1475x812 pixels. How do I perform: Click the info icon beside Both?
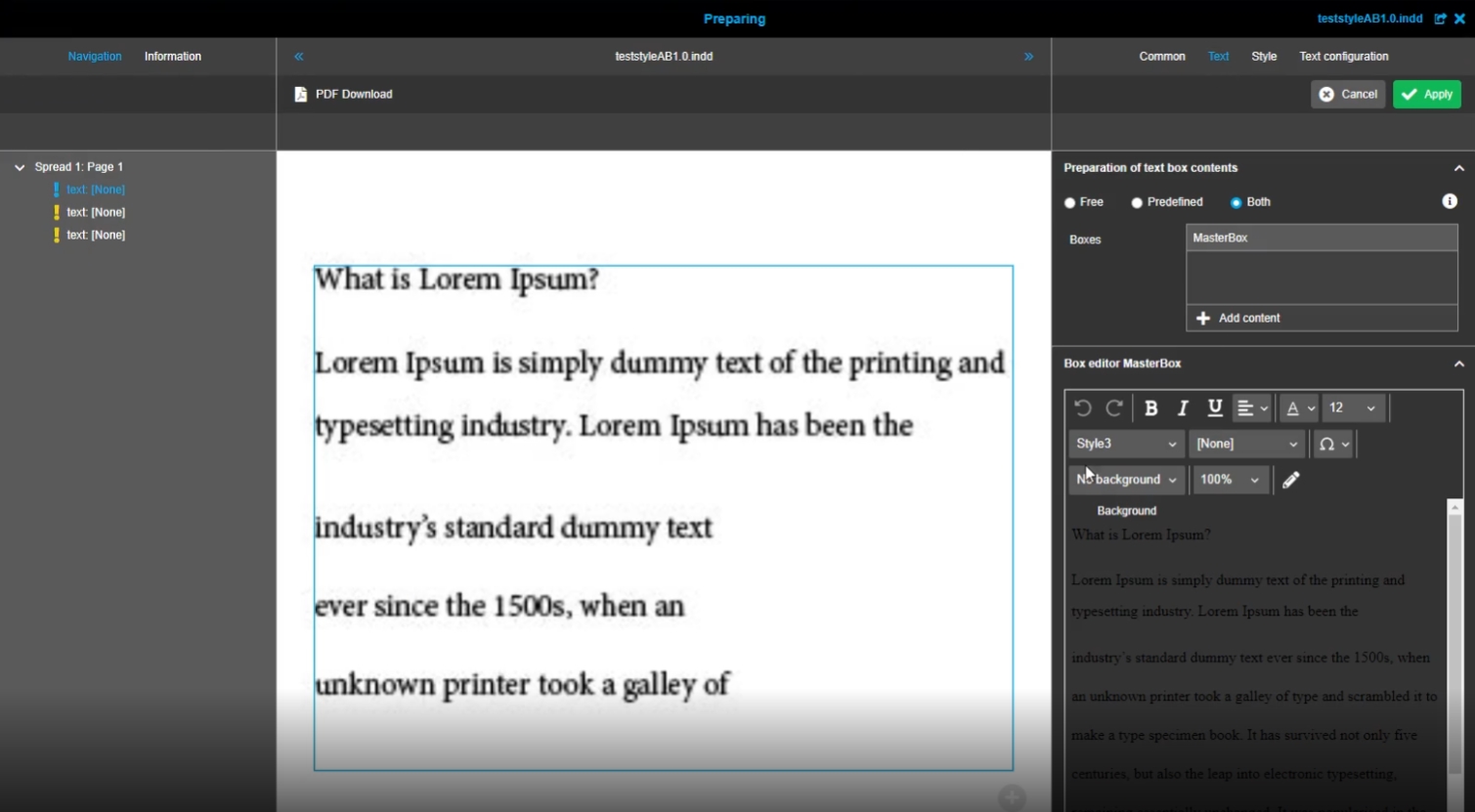click(1450, 201)
